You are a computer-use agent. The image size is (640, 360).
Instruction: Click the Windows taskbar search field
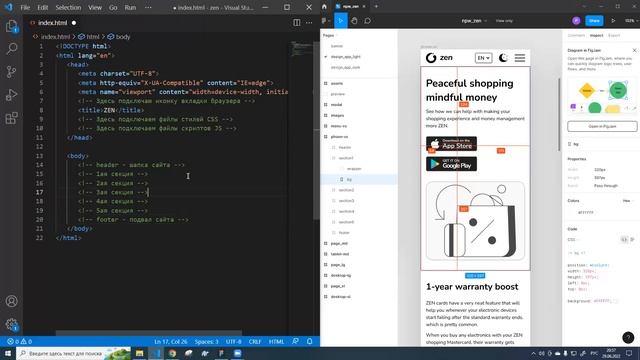[73, 353]
